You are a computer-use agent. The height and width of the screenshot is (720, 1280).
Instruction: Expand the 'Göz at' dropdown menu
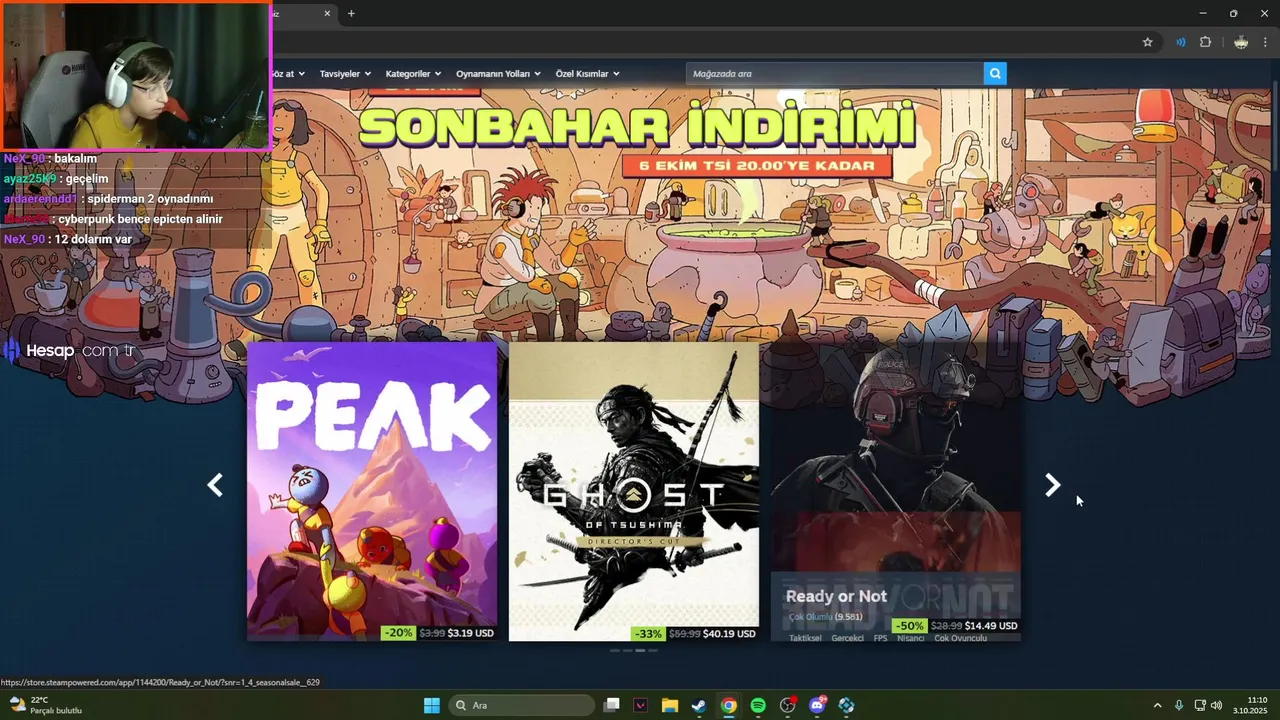(289, 74)
